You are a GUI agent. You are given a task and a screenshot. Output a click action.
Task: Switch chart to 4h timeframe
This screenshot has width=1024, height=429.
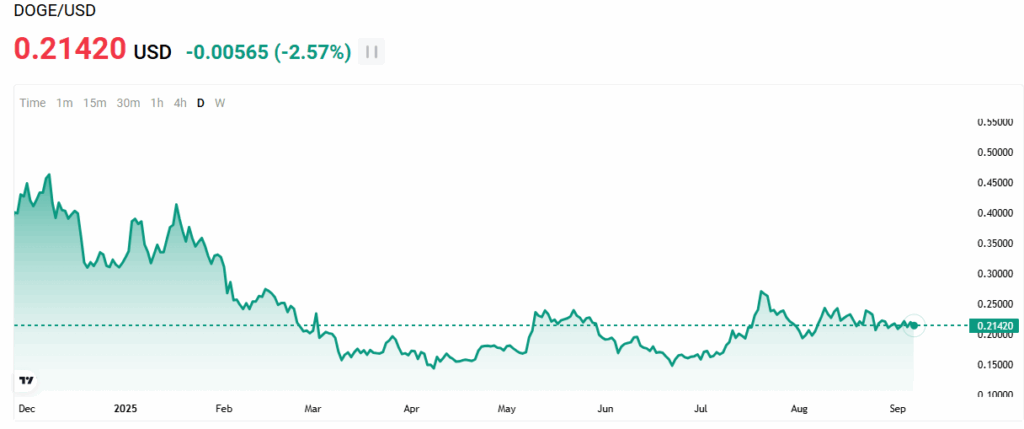point(180,103)
